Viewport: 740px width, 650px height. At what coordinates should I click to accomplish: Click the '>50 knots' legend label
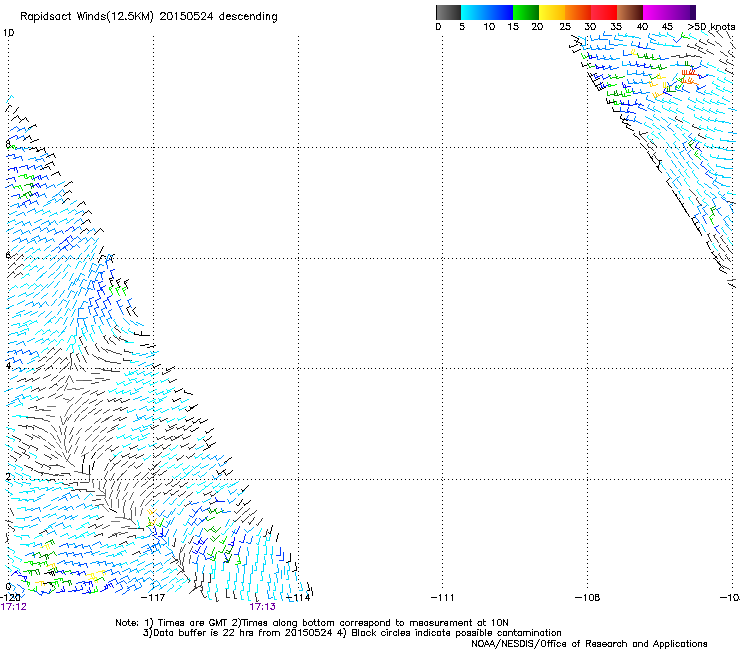click(711, 27)
